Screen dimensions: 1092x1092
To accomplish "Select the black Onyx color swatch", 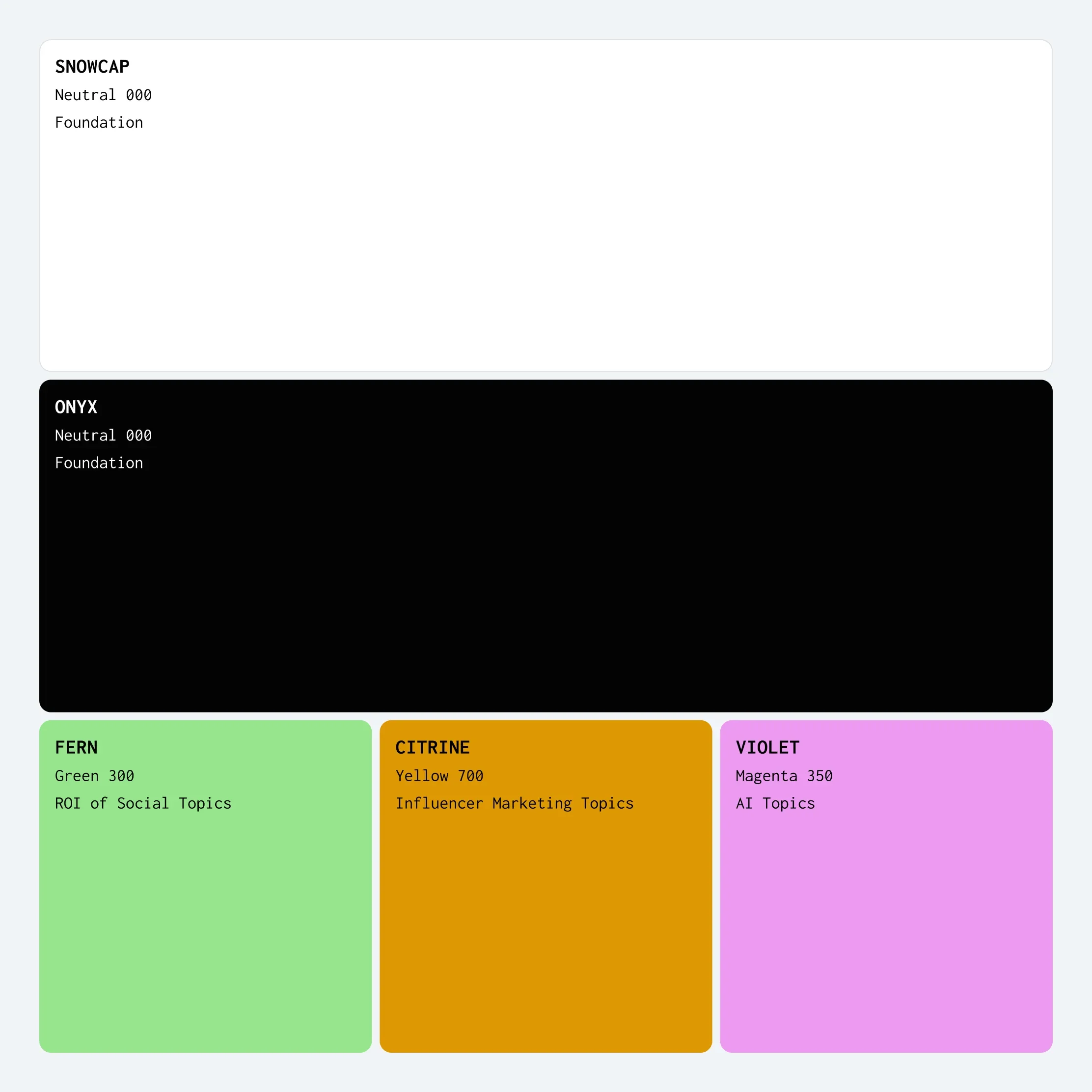I will (546, 546).
